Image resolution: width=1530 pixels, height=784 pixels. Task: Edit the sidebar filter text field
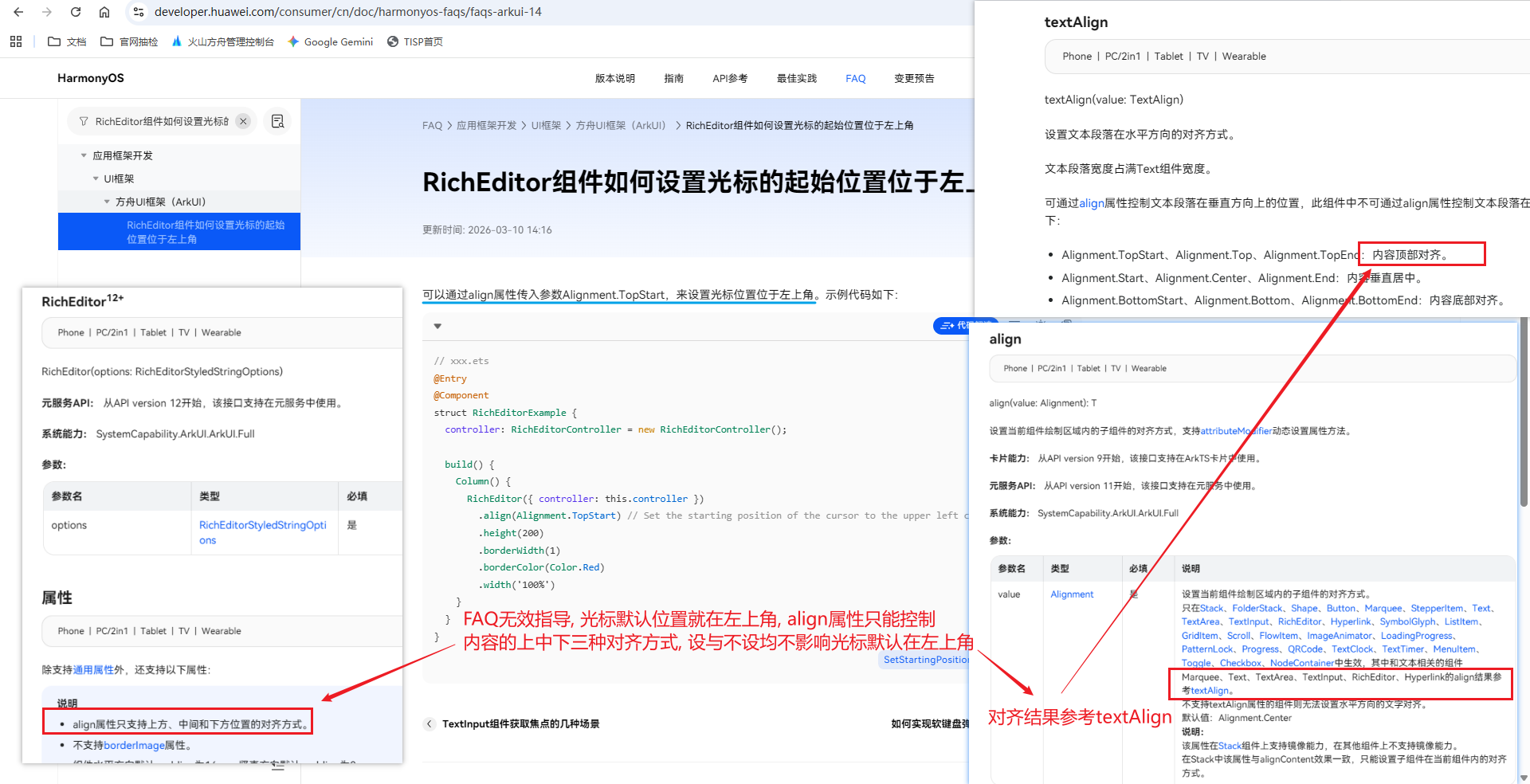click(162, 121)
